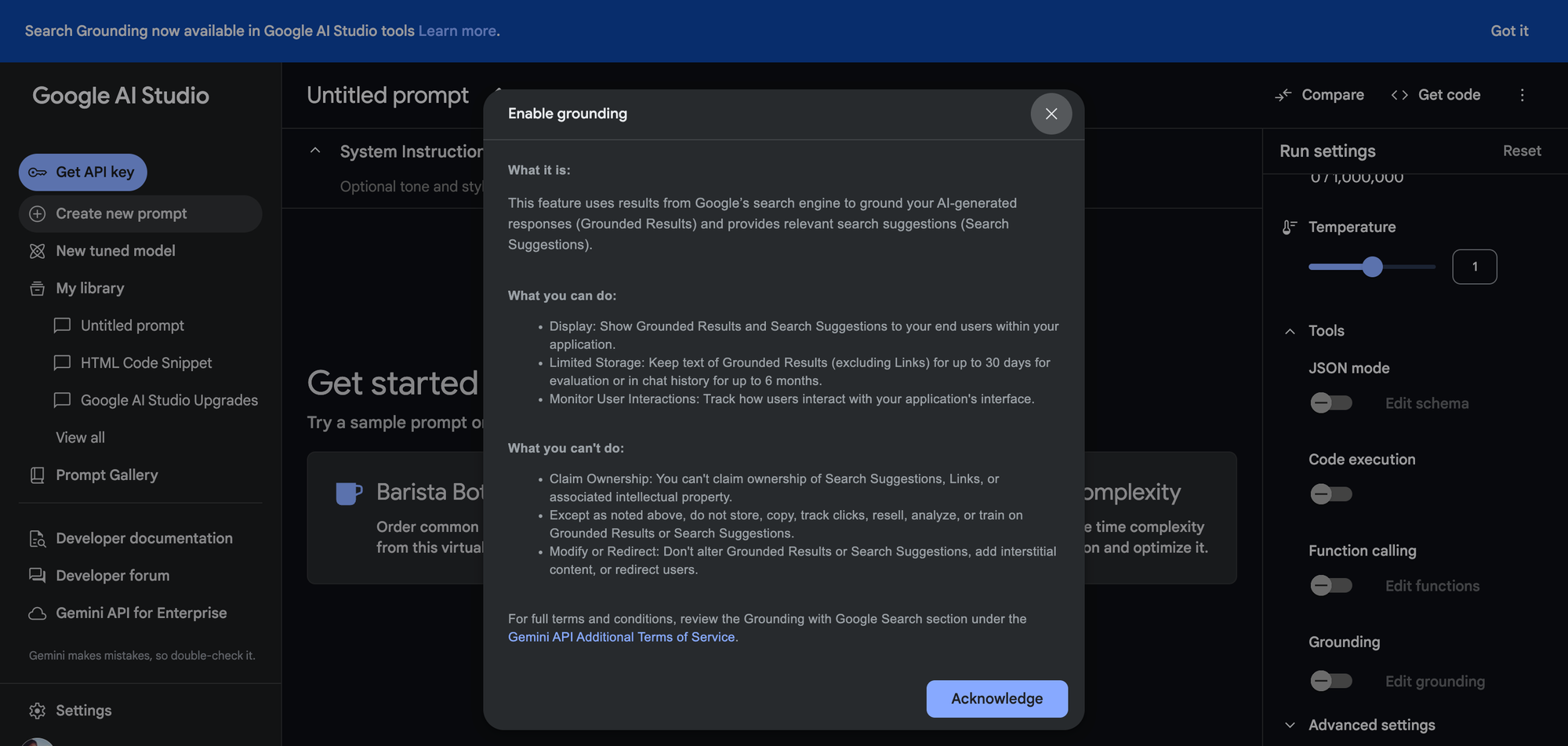Click the Prompt Gallery book icon
Screen dimensions: 1568x746
(x=38, y=475)
